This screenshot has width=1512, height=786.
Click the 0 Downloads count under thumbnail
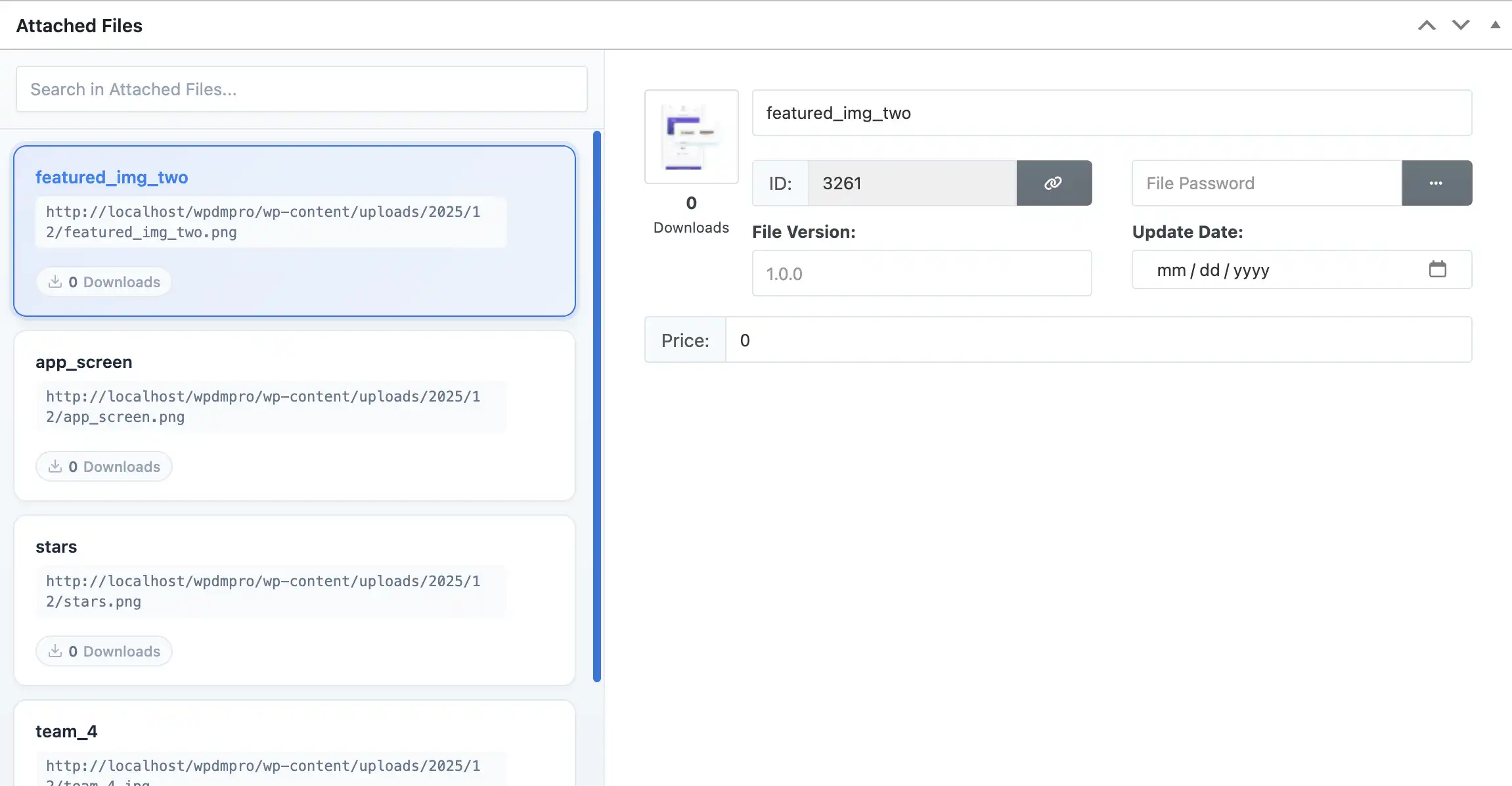692,214
